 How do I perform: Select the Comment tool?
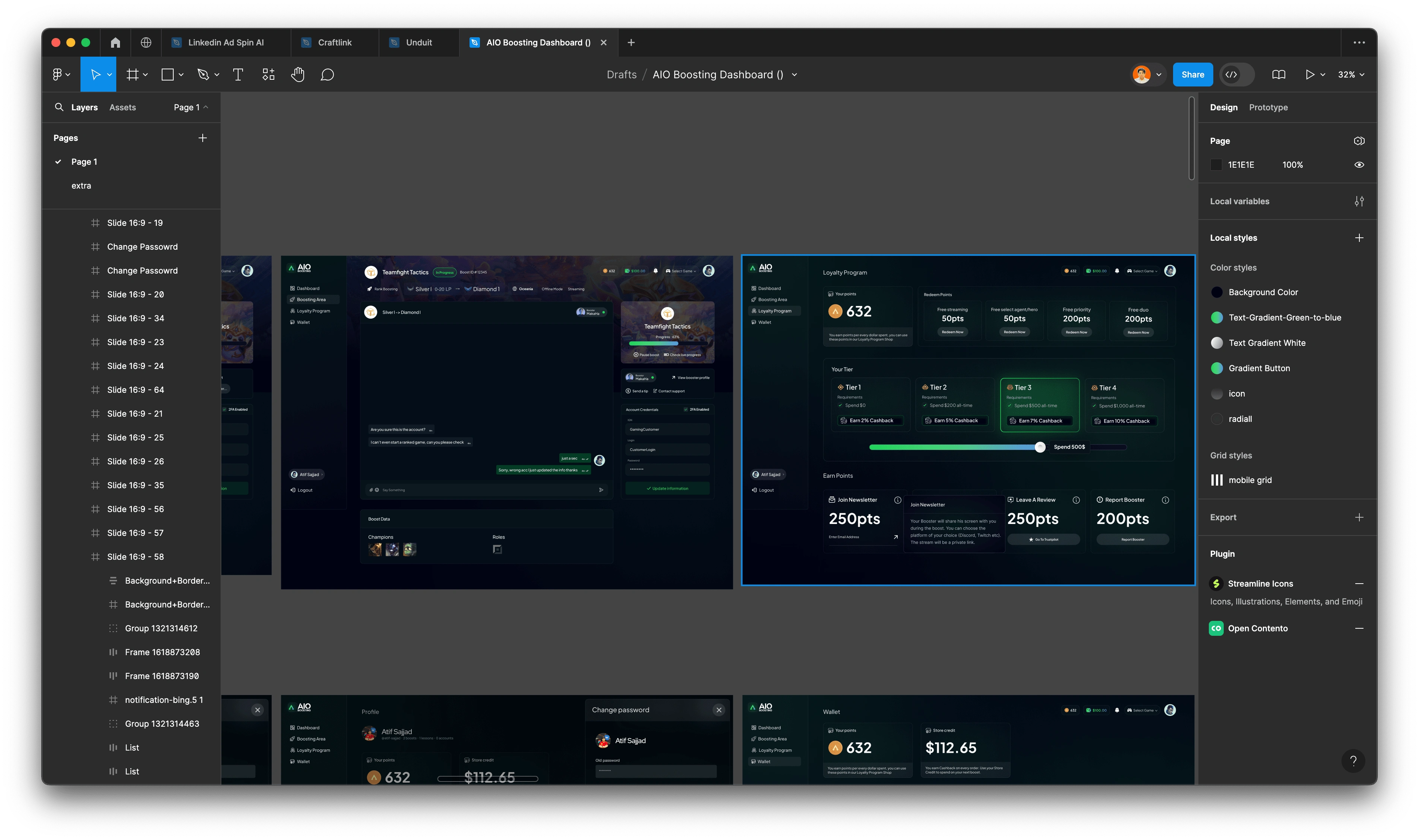coord(327,75)
